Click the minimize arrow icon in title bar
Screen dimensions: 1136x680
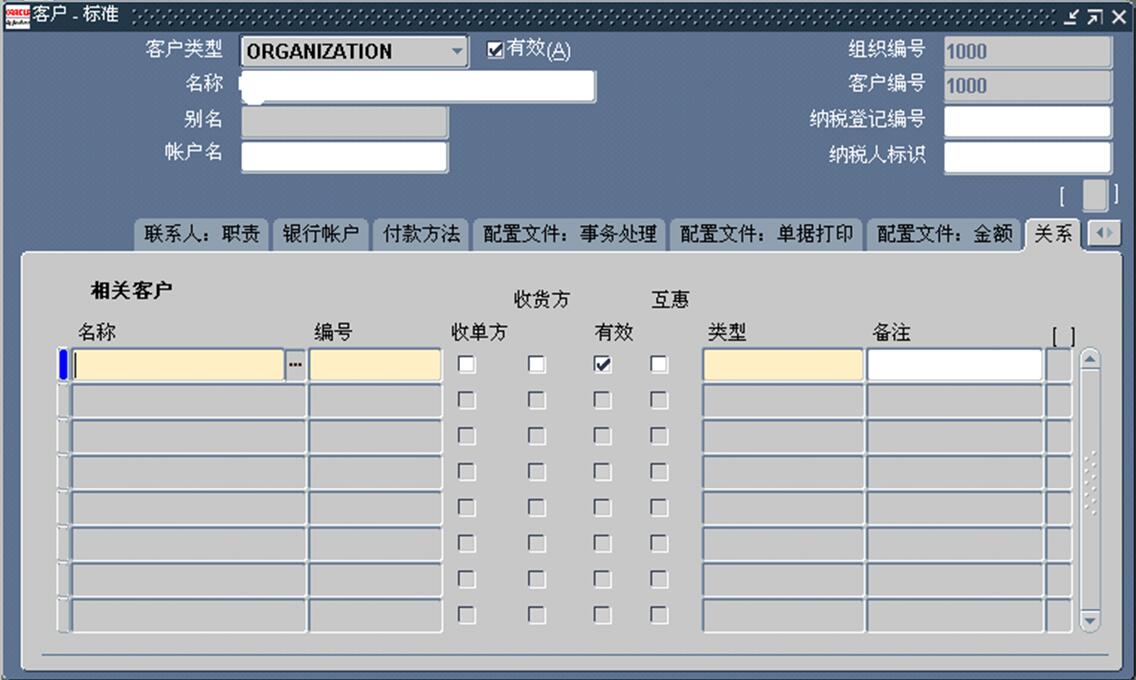coord(1072,17)
